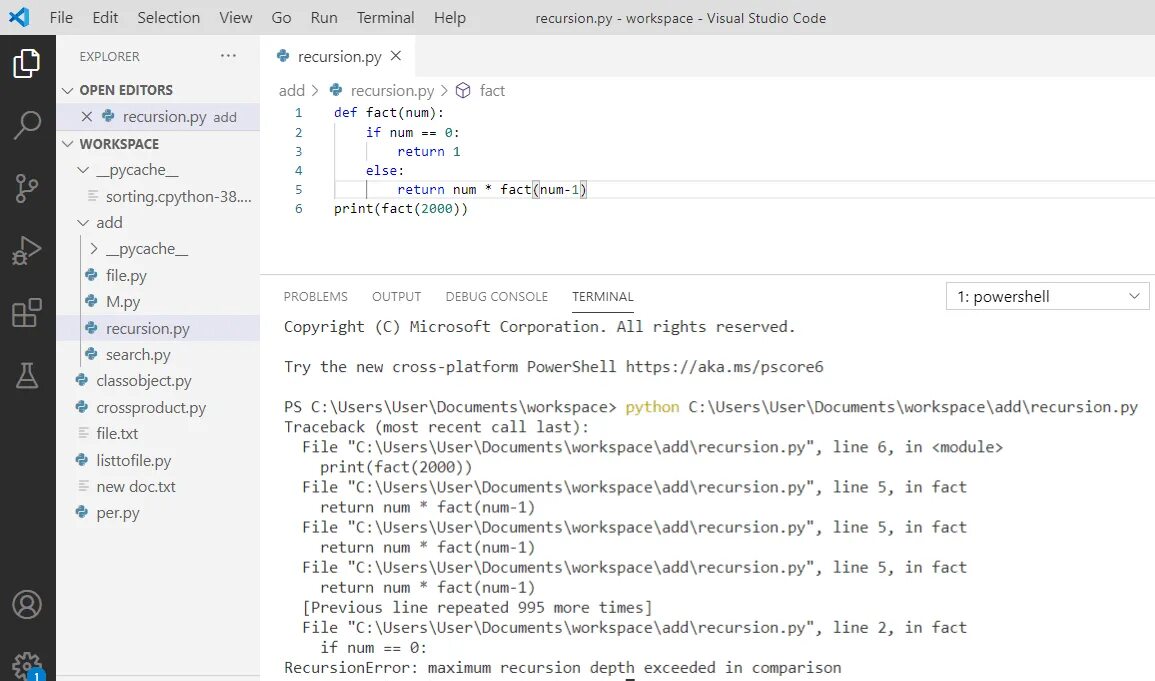Switch to the PROBLEMS tab
The width and height of the screenshot is (1155, 681).
tap(315, 296)
